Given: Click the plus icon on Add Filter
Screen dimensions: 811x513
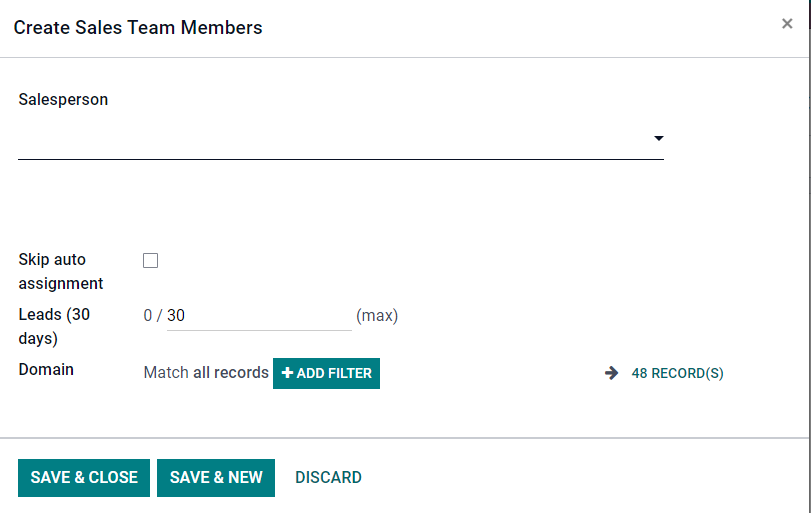Looking at the screenshot, I should tap(288, 373).
